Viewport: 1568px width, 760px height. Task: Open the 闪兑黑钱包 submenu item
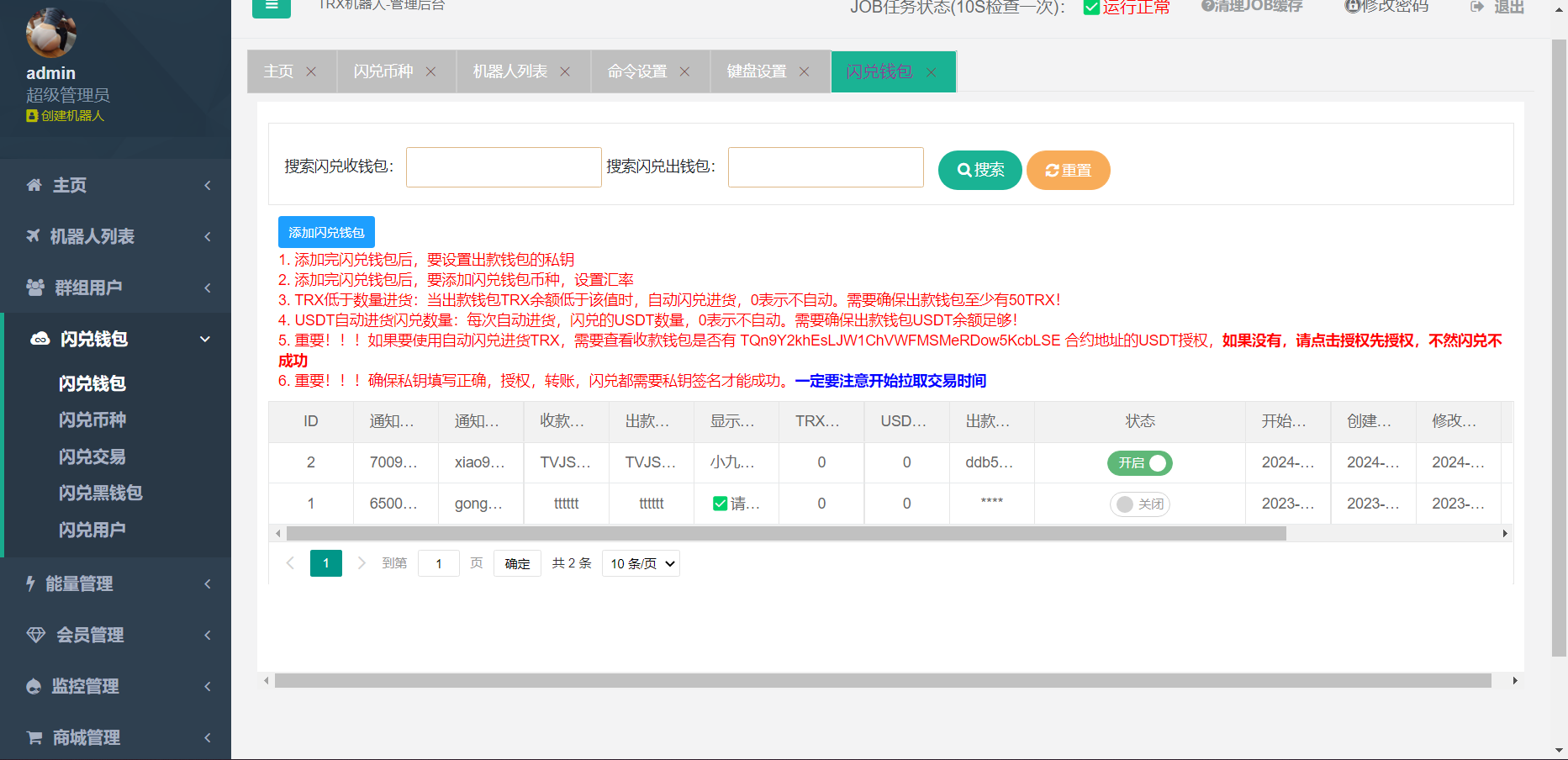click(x=101, y=493)
